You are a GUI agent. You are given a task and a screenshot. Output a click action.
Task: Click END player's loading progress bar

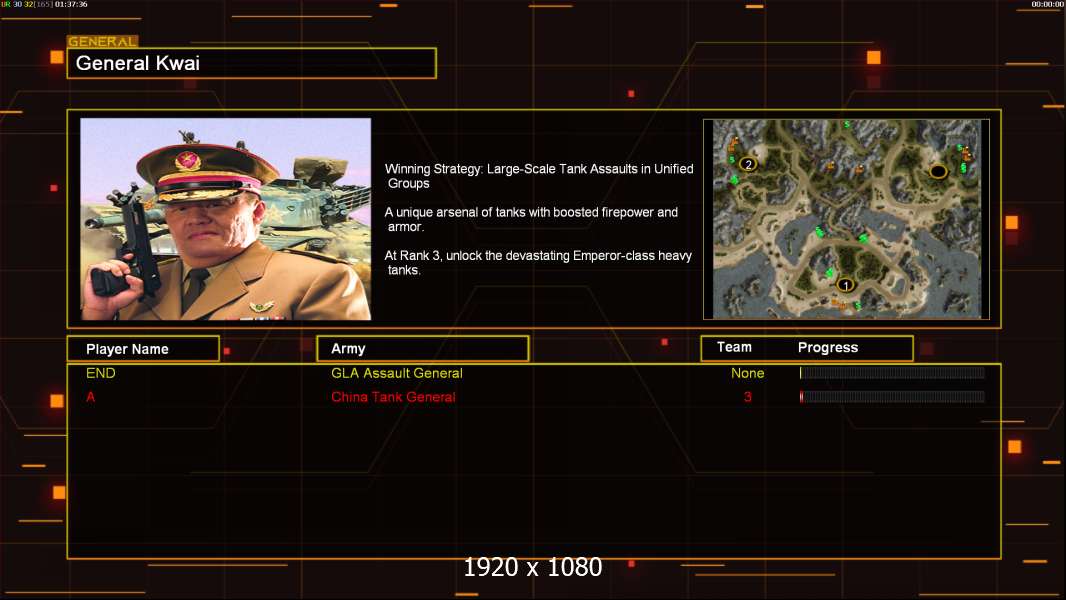pyautogui.click(x=892, y=372)
